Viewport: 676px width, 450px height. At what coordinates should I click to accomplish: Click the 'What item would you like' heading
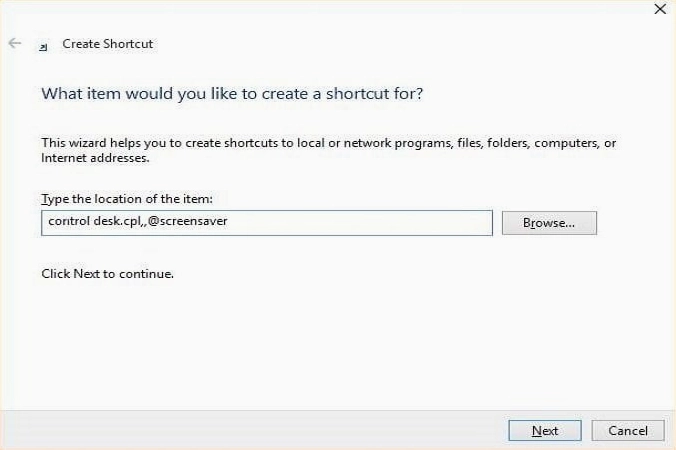pos(231,94)
